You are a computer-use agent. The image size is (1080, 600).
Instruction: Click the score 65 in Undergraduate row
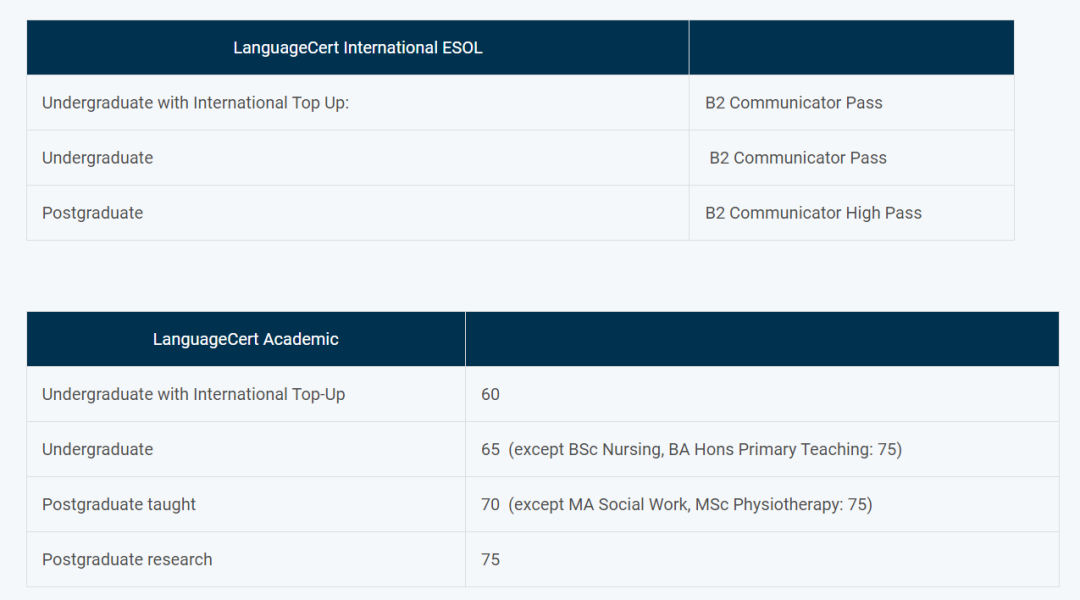[490, 449]
